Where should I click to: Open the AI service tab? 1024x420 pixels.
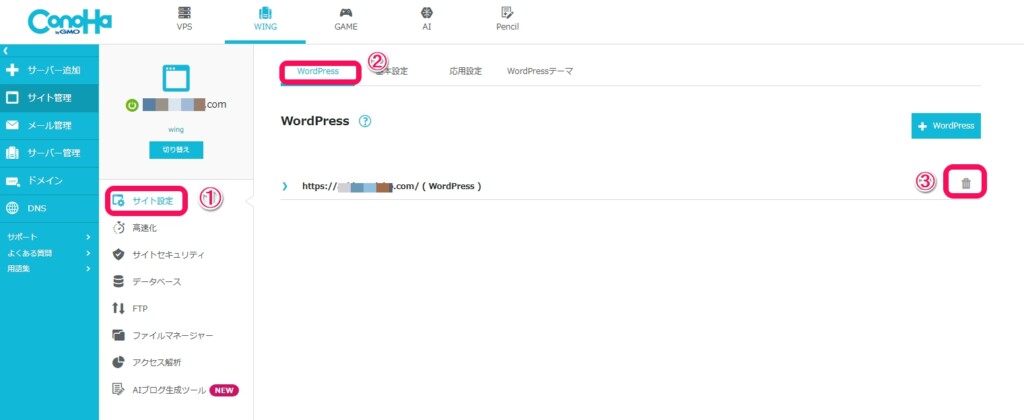[426, 20]
